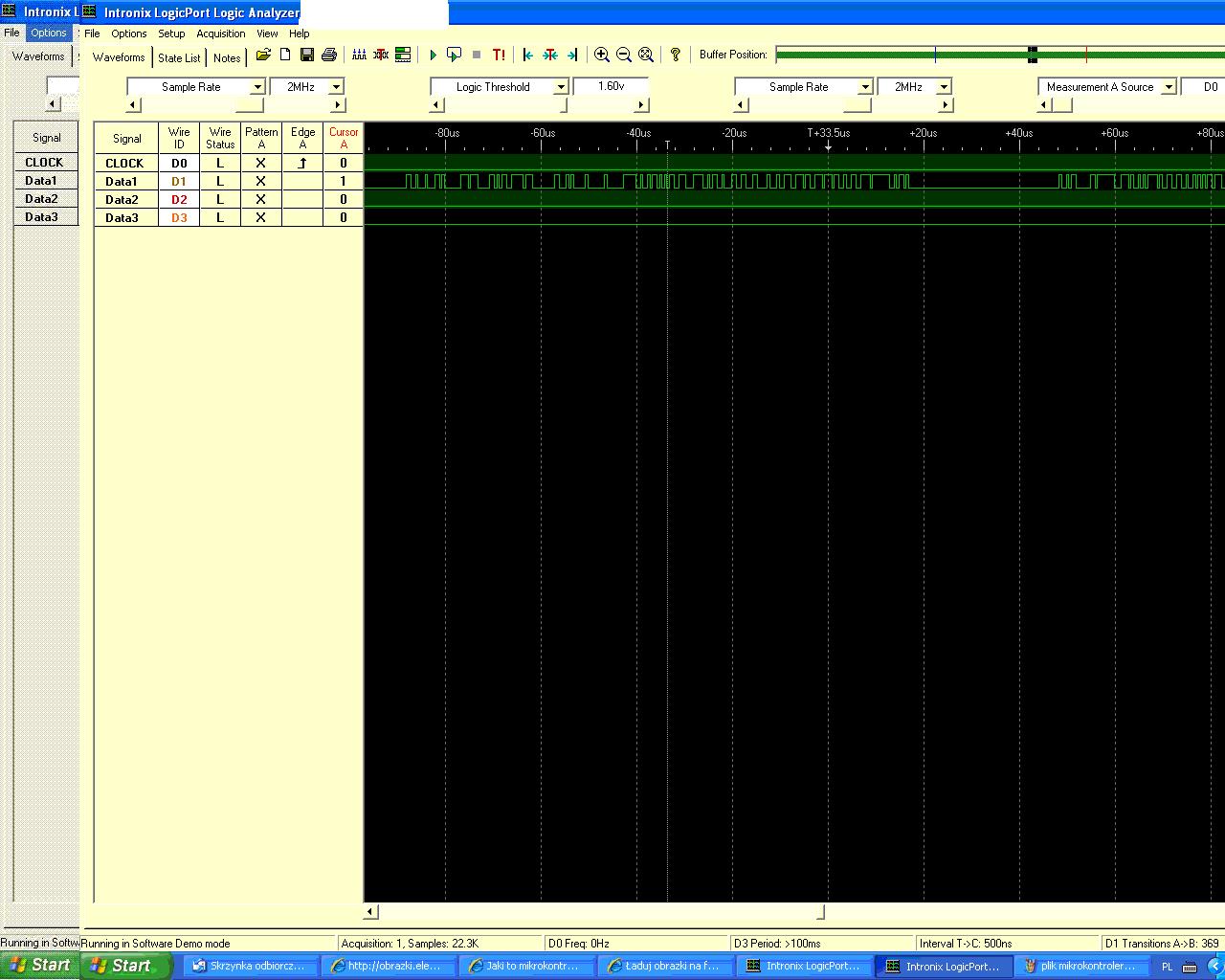1225x980 pixels.
Task: Open the 'plik mikrokontroler...' taskbar button
Action: tap(1080, 967)
